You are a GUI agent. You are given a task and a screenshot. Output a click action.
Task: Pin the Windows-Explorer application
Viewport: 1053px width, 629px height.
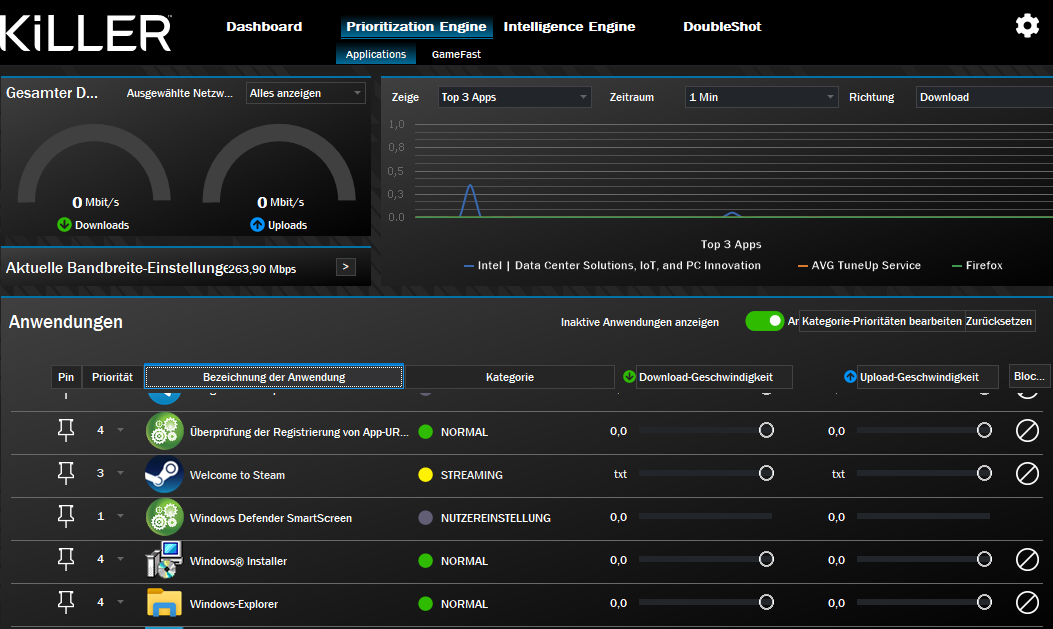coord(67,603)
